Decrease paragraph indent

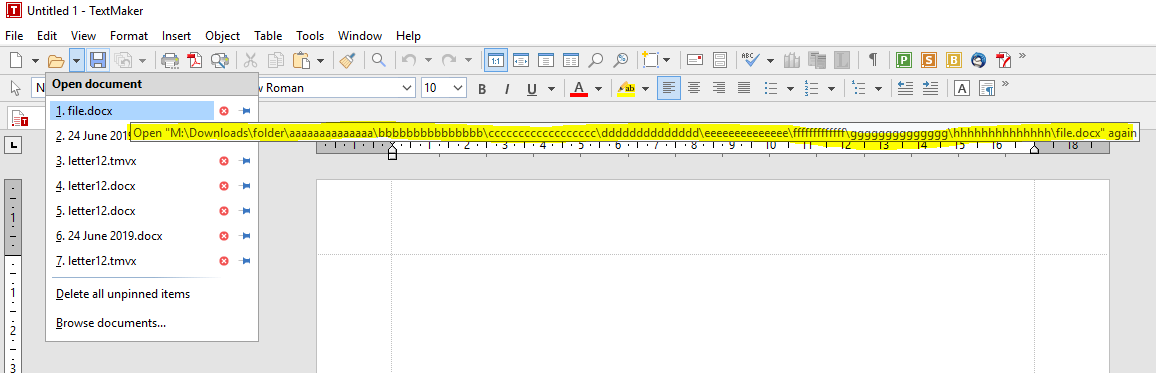905,88
